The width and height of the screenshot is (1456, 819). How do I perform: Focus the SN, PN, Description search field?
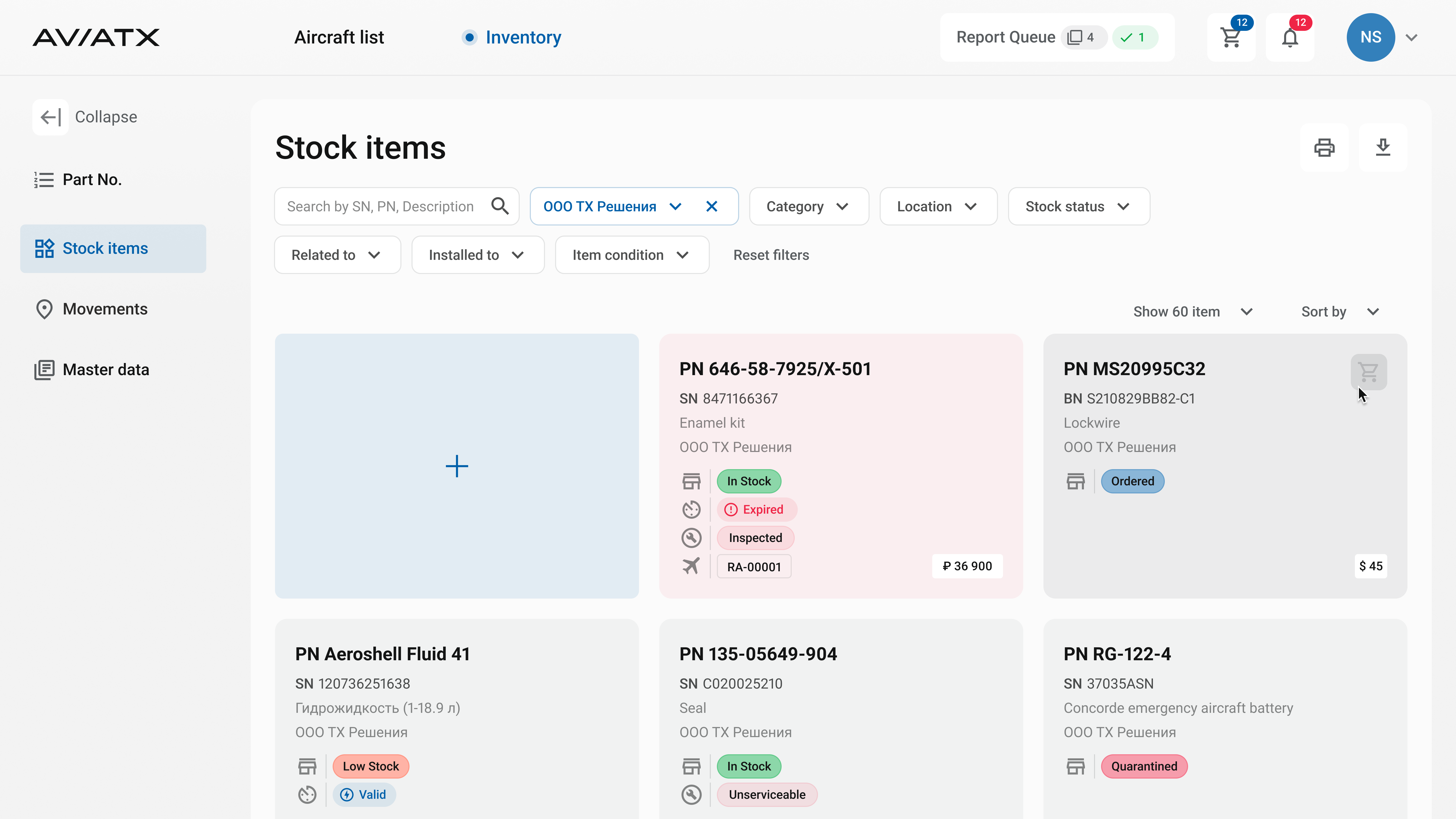click(380, 206)
